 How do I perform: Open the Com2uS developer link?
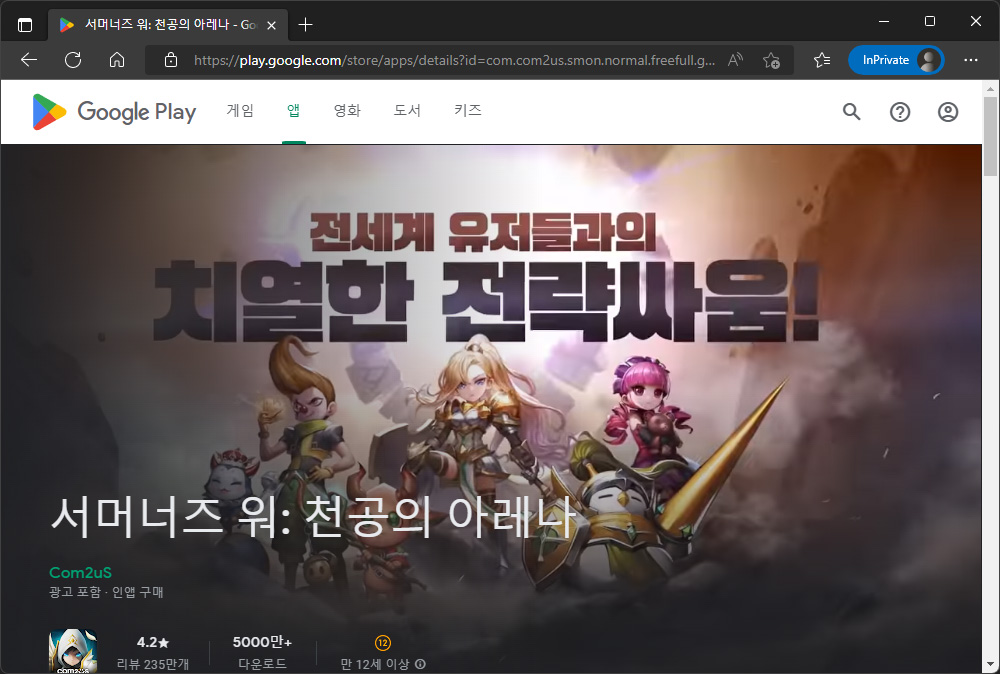point(80,573)
